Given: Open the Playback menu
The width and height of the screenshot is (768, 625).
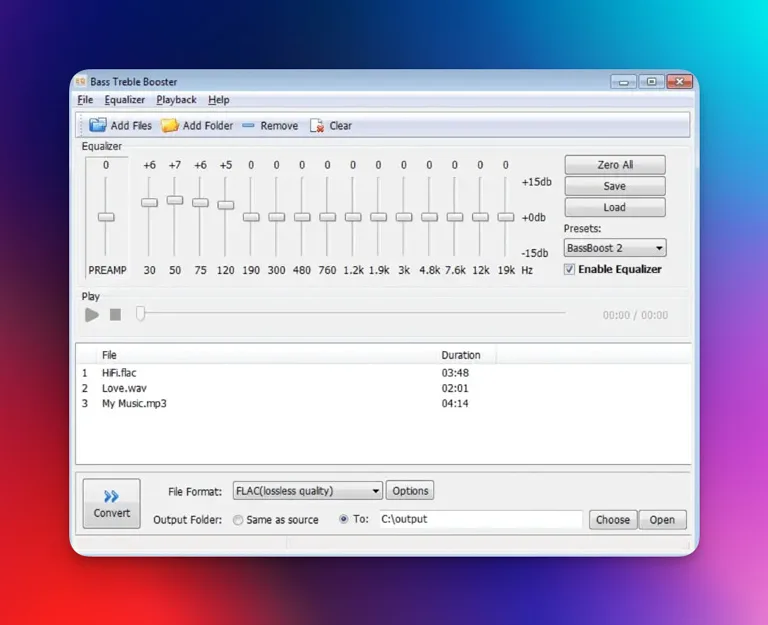Looking at the screenshot, I should (x=176, y=100).
